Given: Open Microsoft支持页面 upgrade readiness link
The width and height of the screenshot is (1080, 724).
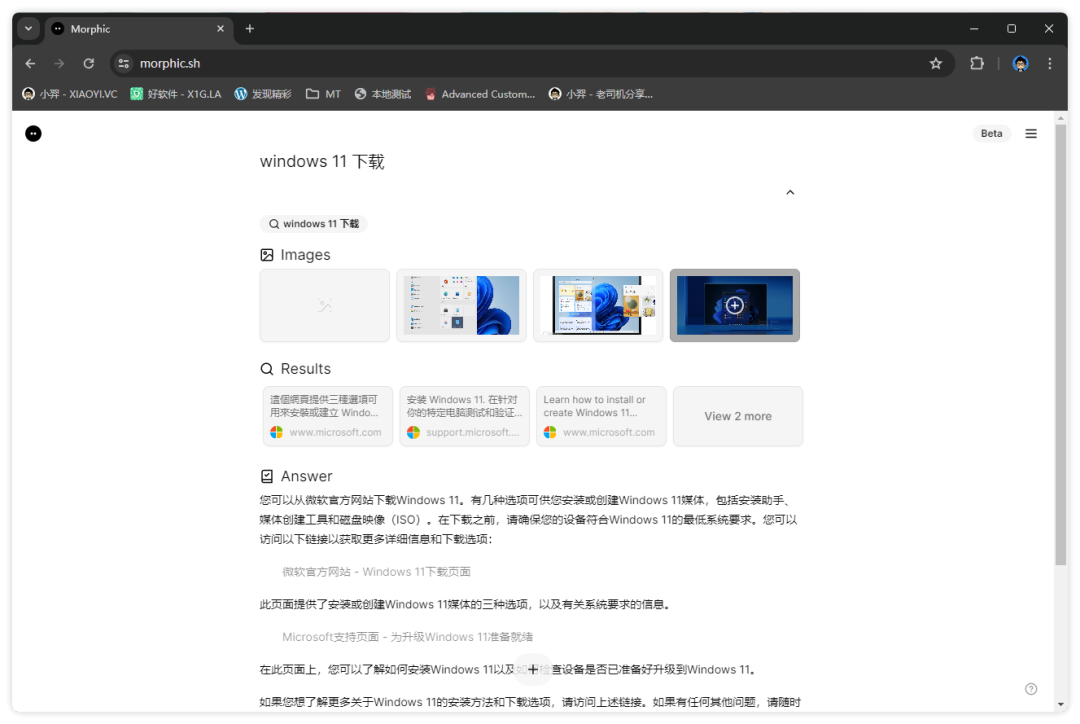Looking at the screenshot, I should tap(407, 637).
